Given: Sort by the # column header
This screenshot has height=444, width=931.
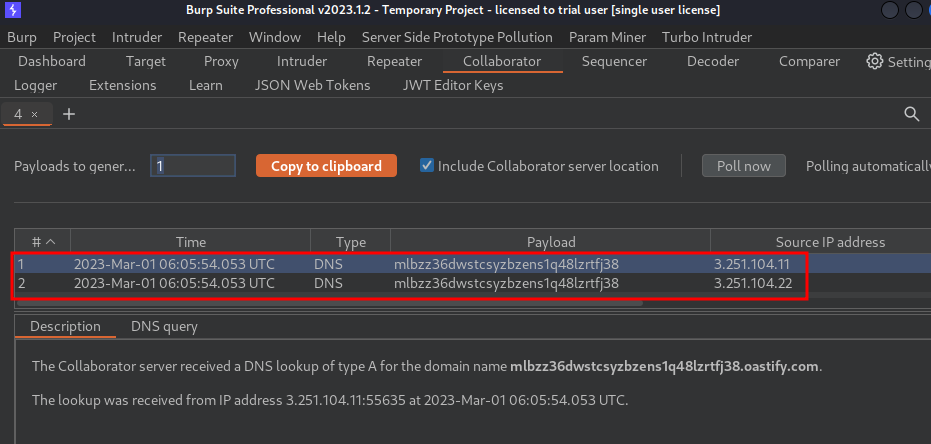Looking at the screenshot, I should click(42, 242).
